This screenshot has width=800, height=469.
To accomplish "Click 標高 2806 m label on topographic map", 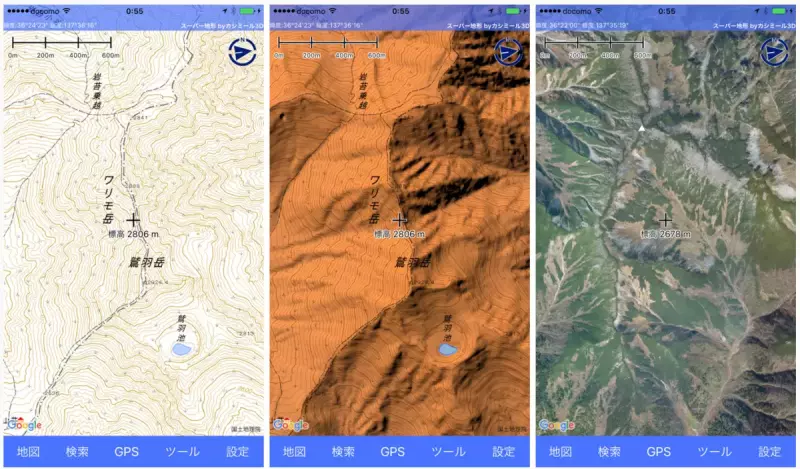I will coord(133,234).
